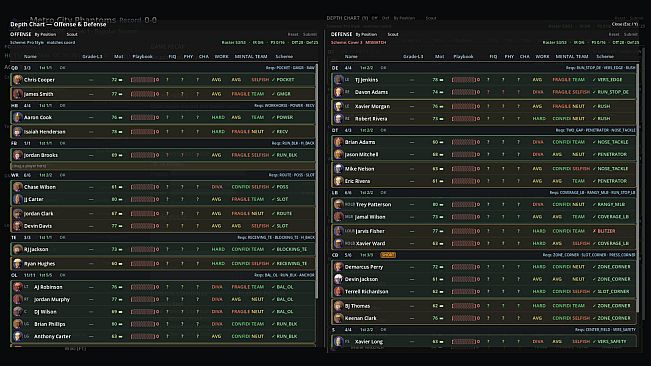Screen dimensions: 651x366
Task: Click the Offense Playbook column header
Action: (142, 56)
